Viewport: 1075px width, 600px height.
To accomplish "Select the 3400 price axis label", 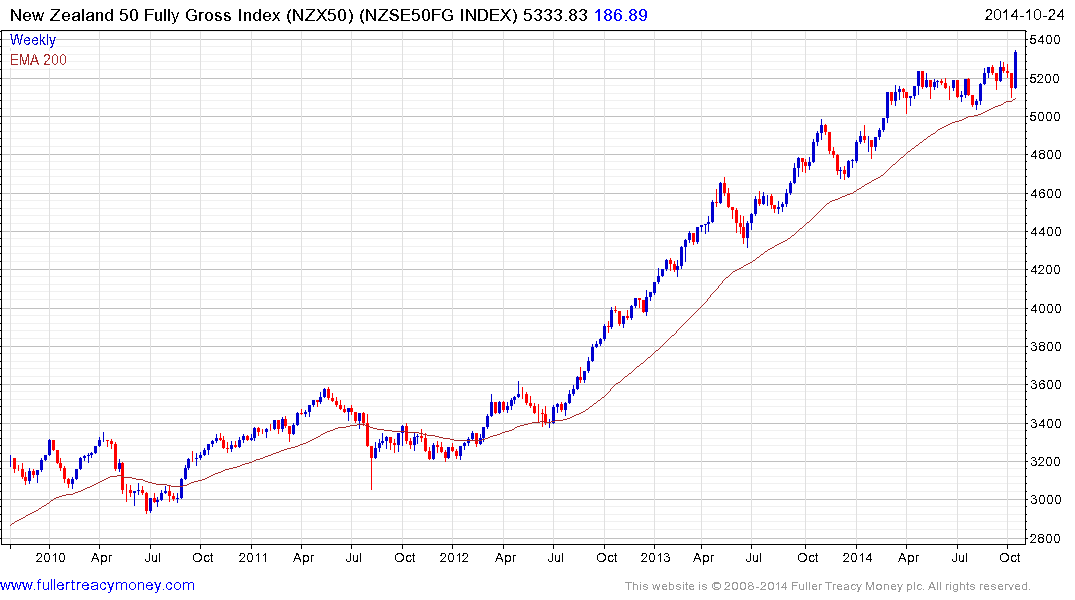I will (1046, 423).
